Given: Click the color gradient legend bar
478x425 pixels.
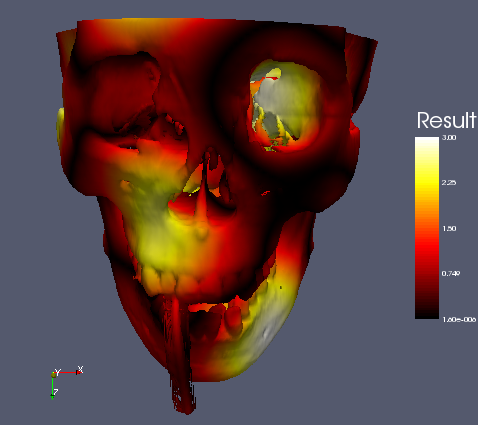Looking at the screenshot, I should (427, 228).
